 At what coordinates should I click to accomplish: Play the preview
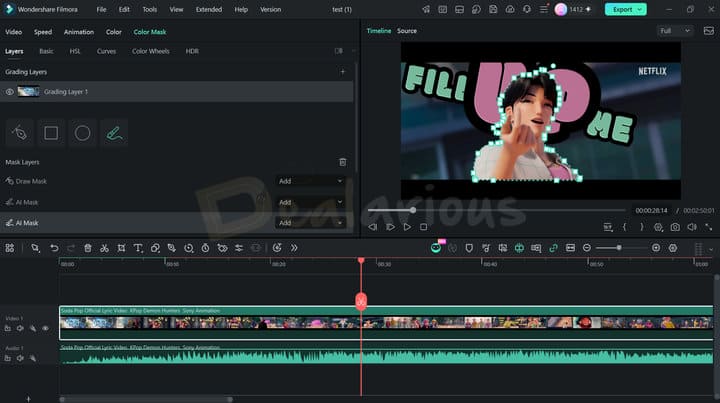click(407, 227)
